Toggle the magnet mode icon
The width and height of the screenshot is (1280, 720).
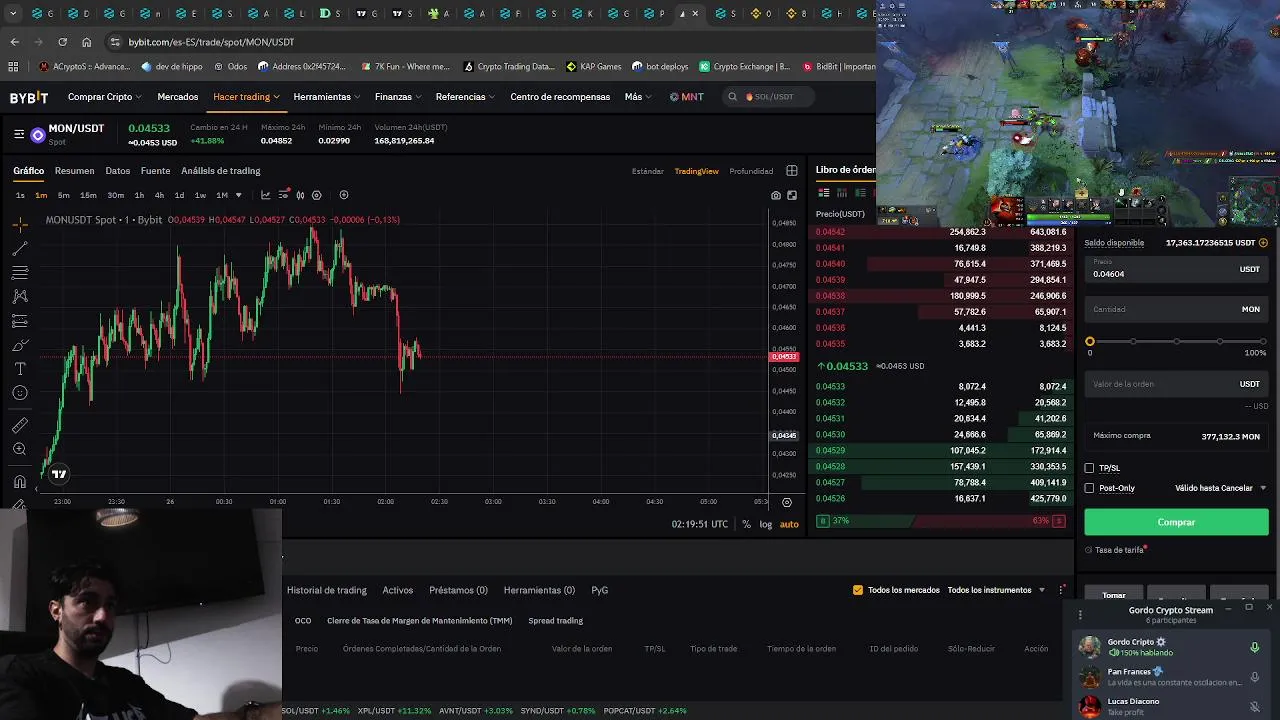(x=20, y=481)
